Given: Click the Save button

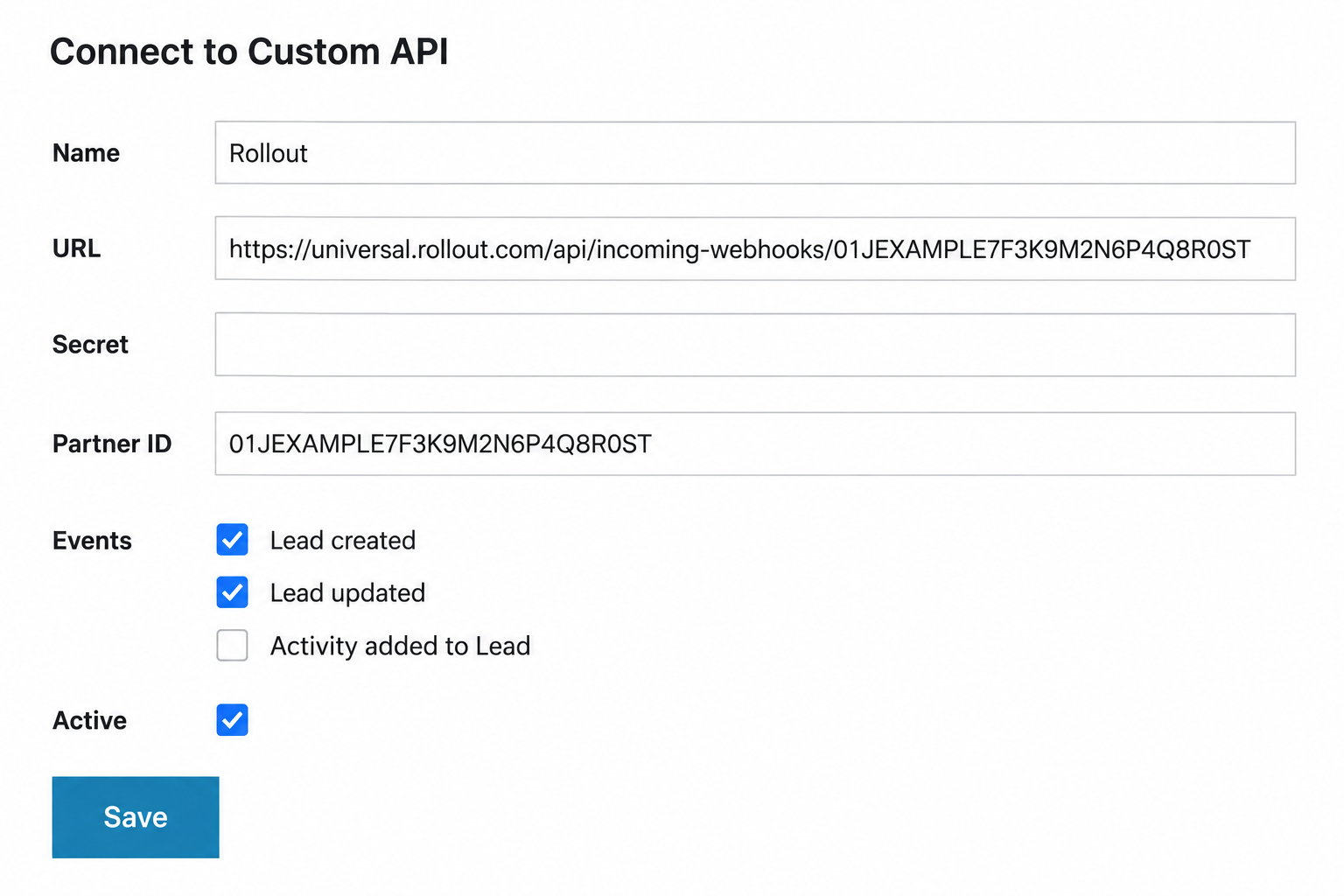Looking at the screenshot, I should 136,817.
